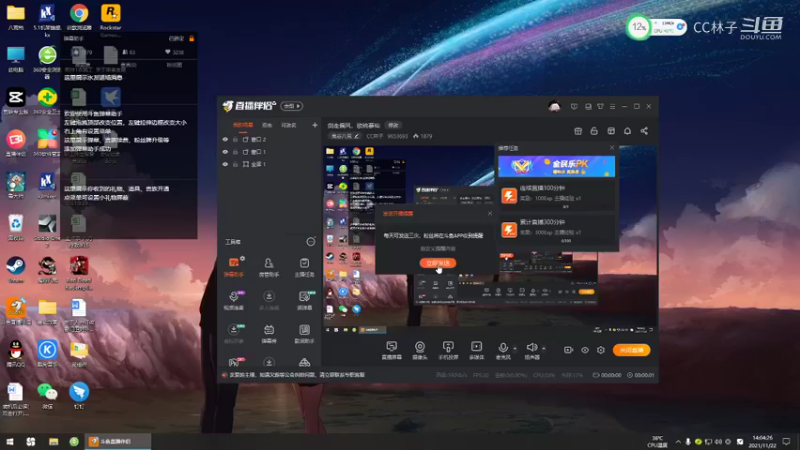
Task: Open the hamburger menu in title bar
Action: (x=612, y=107)
